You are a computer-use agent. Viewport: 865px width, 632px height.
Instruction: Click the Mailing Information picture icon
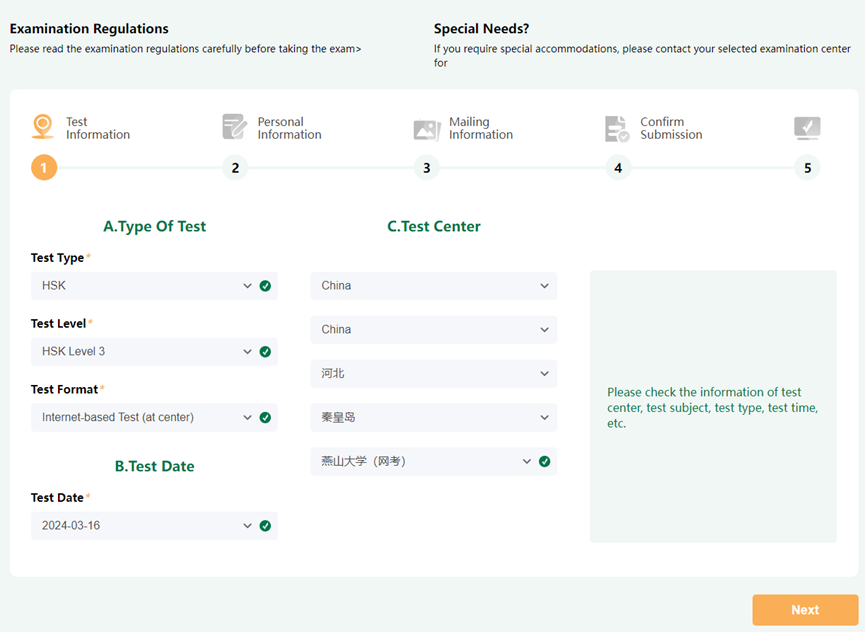point(427,130)
